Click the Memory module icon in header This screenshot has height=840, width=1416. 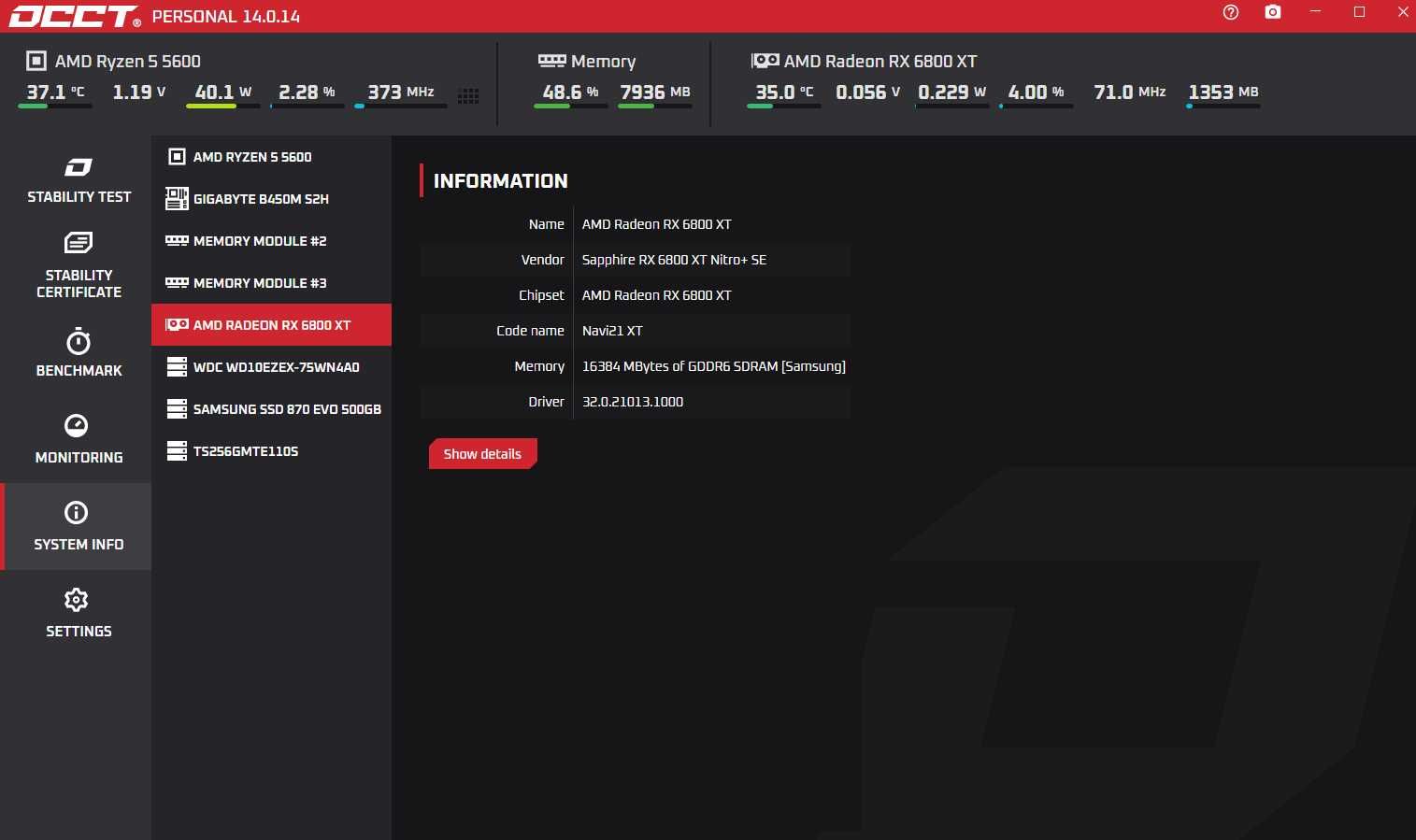(x=551, y=61)
